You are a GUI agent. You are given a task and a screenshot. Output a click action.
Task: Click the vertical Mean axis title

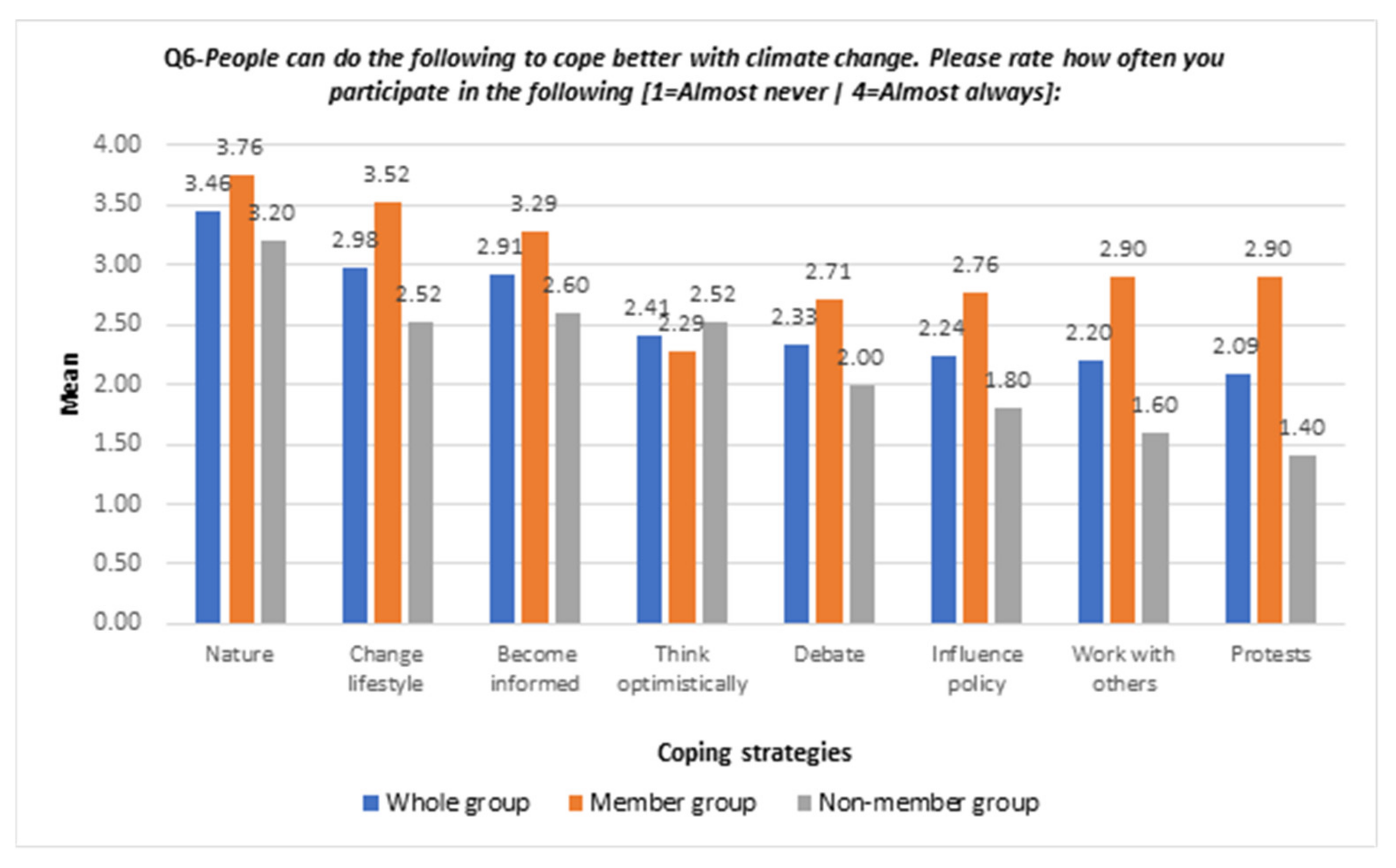(x=69, y=384)
